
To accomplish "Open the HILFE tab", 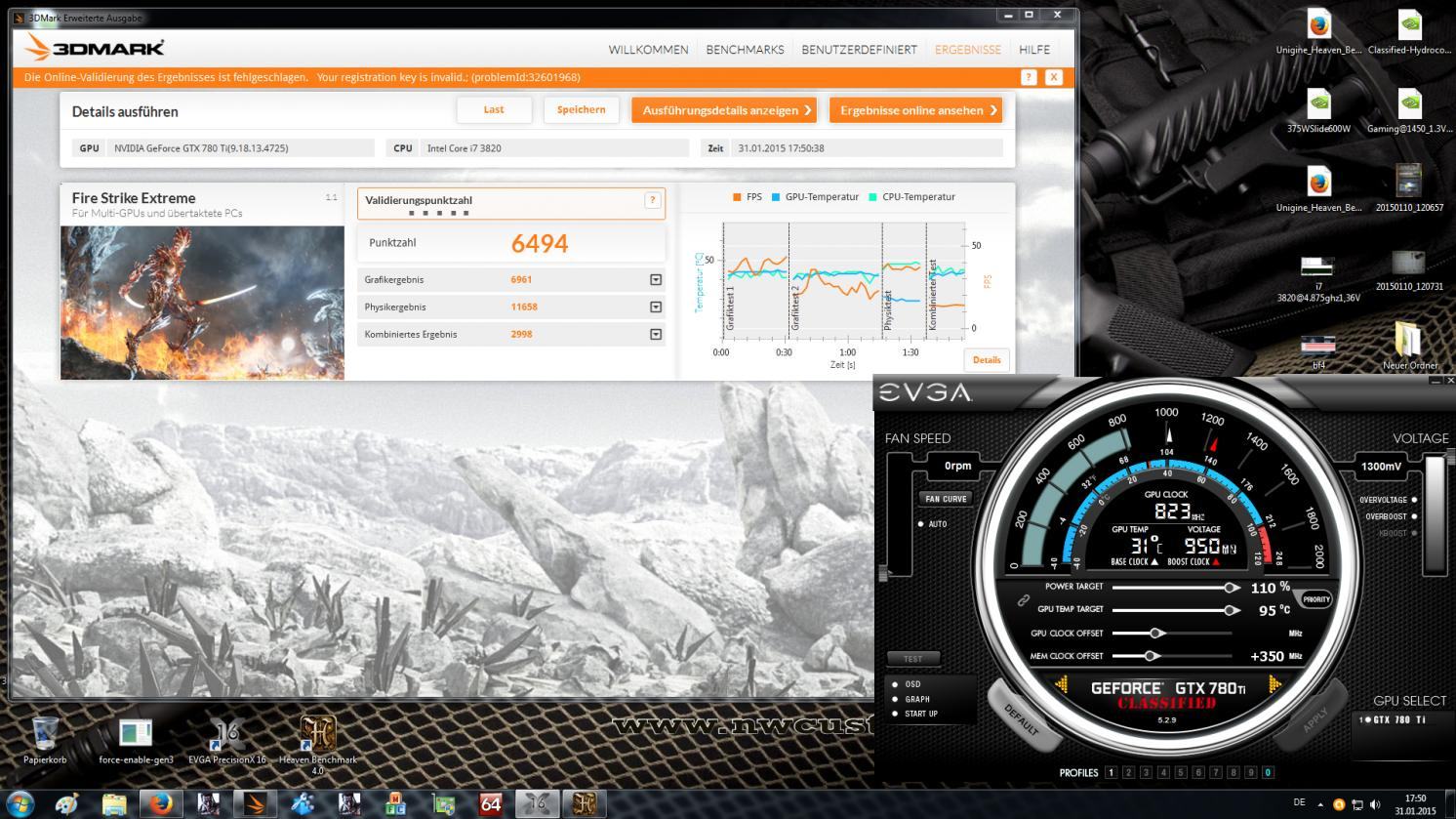I will [1034, 50].
